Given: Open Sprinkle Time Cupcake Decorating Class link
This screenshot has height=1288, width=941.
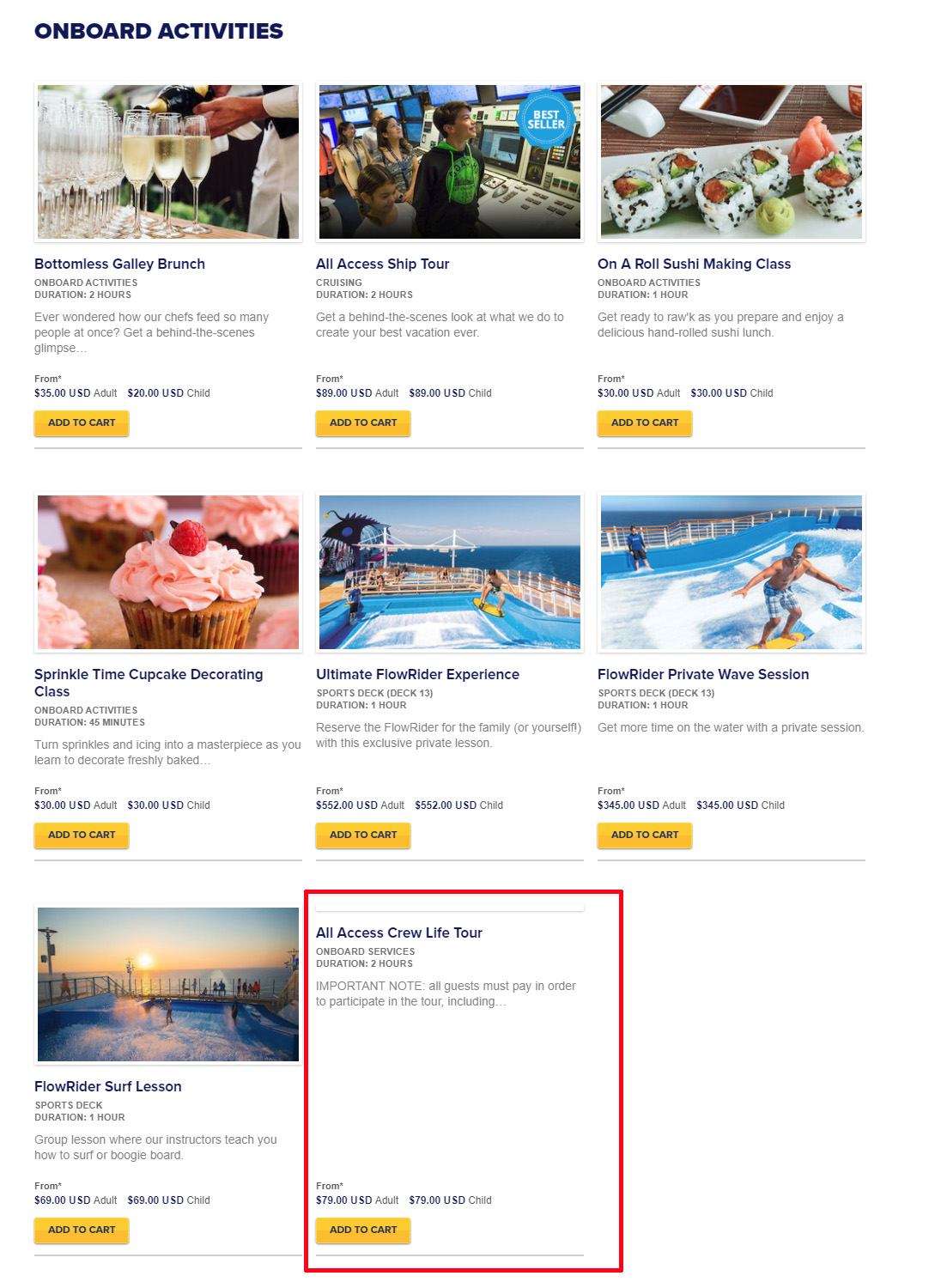Looking at the screenshot, I should tap(149, 683).
